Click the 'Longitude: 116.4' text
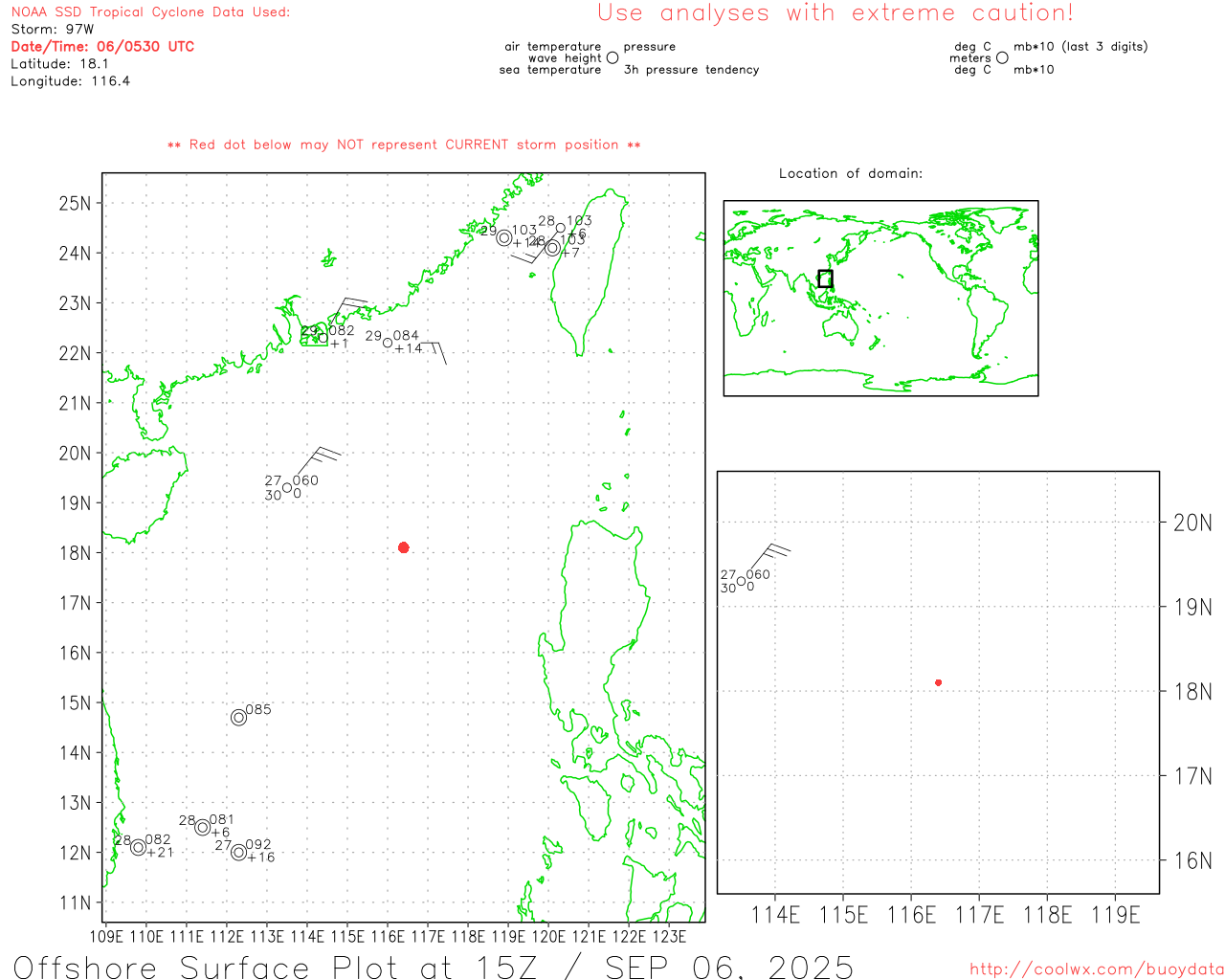This screenshot has width=1225, height=980. point(70,80)
